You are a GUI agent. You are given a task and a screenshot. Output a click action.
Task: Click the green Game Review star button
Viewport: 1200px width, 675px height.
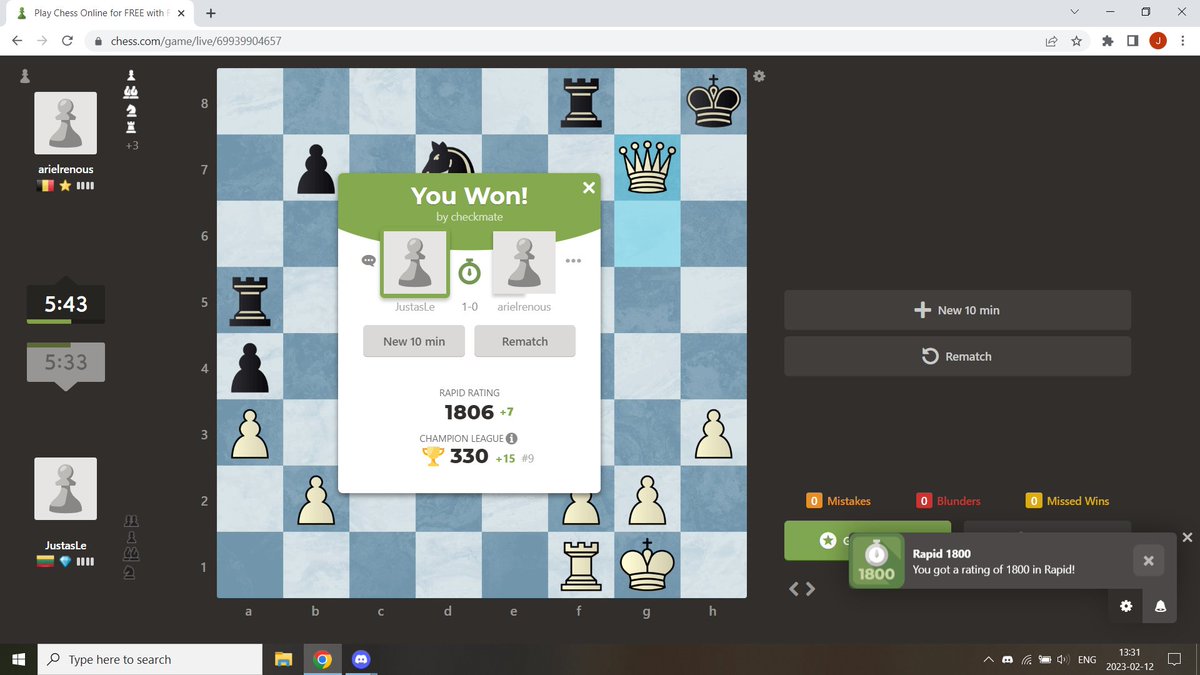[x=827, y=540]
